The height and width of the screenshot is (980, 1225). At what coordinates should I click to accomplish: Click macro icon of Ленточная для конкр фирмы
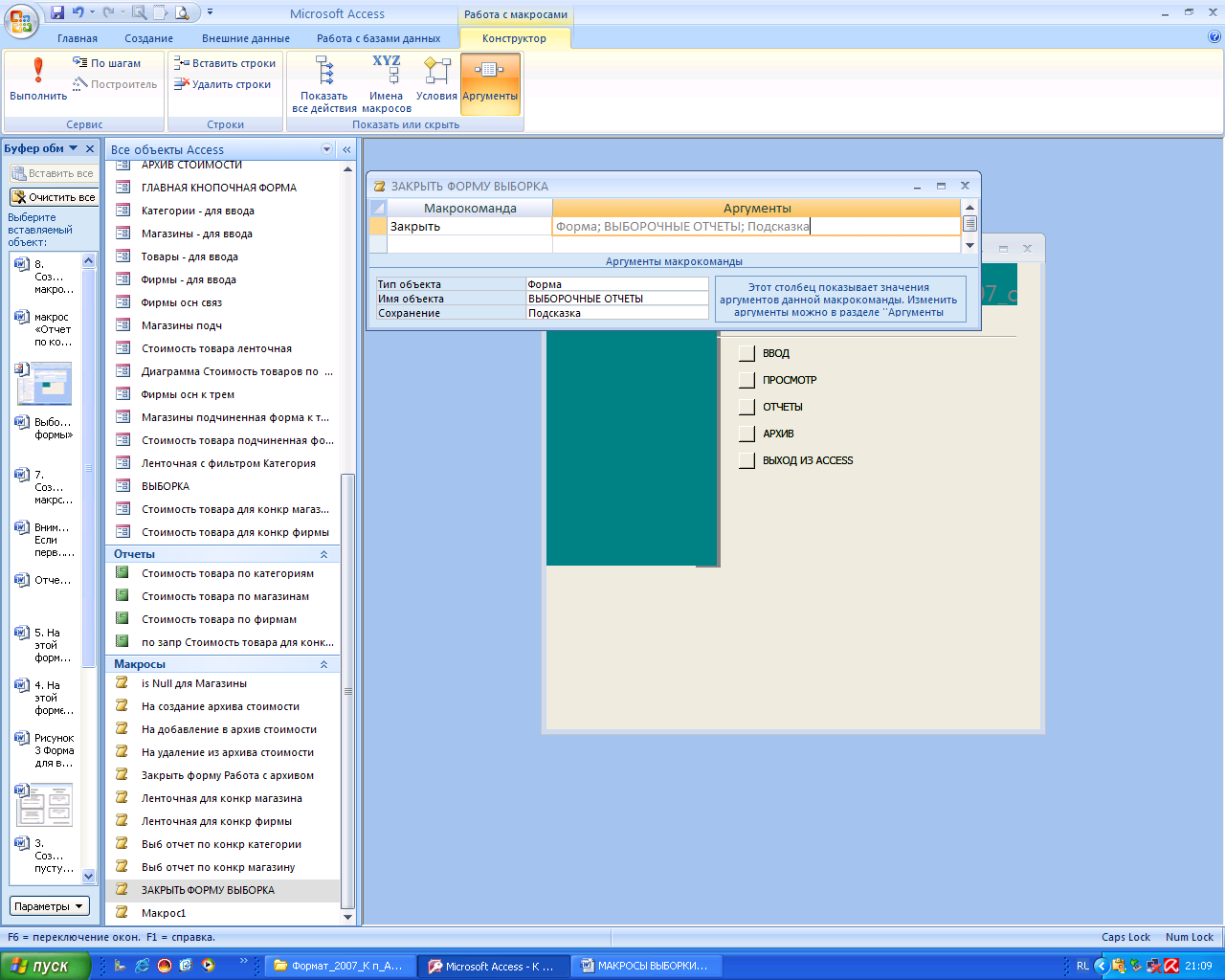(x=122, y=820)
